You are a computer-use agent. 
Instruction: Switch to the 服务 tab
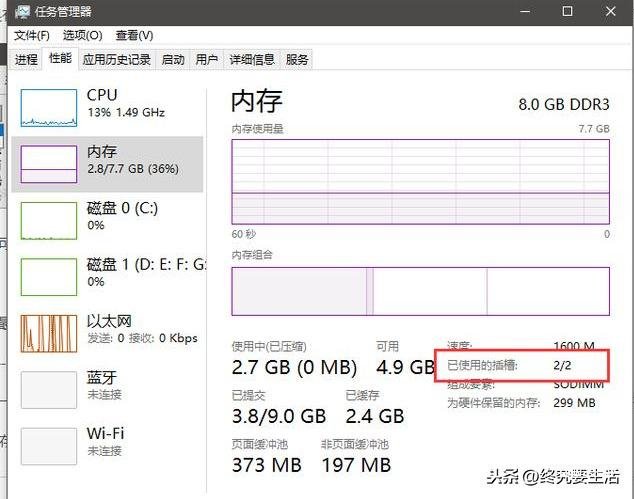pos(297,60)
